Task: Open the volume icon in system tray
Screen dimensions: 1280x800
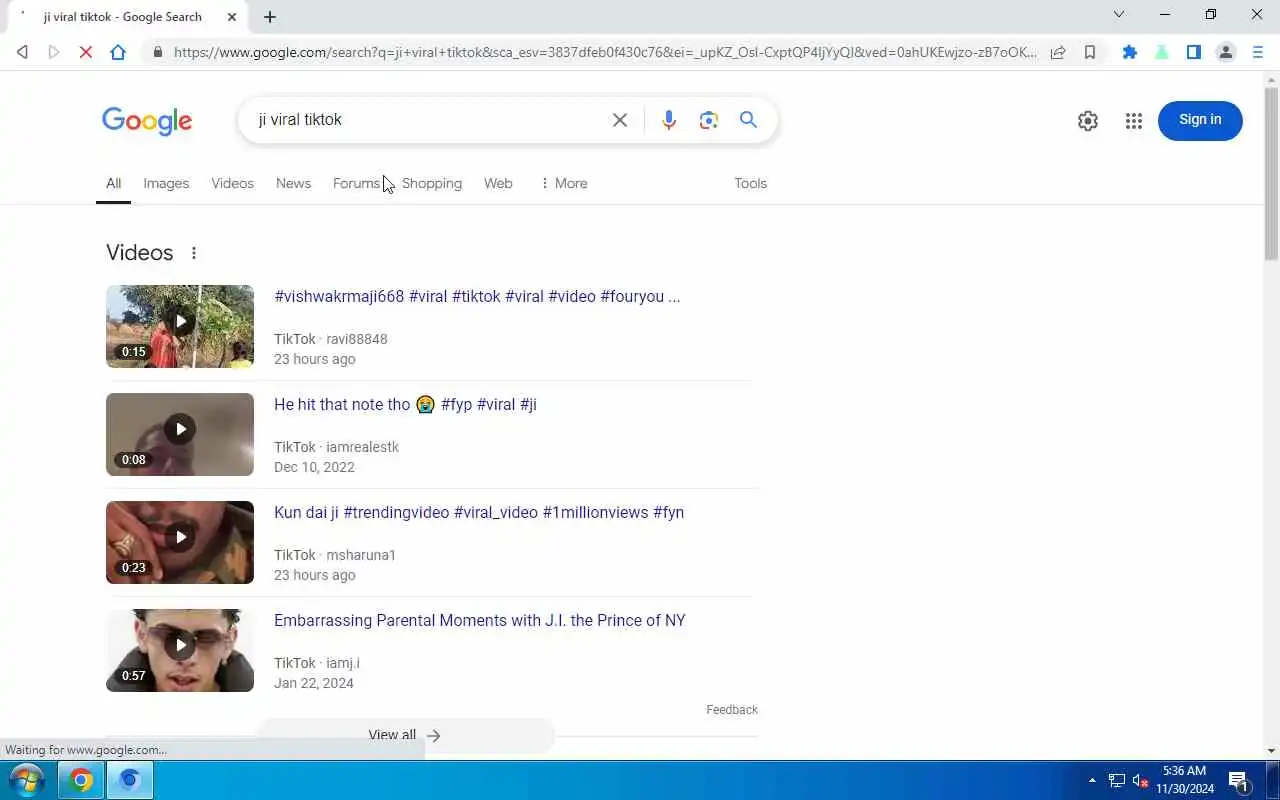Action: (x=1140, y=781)
